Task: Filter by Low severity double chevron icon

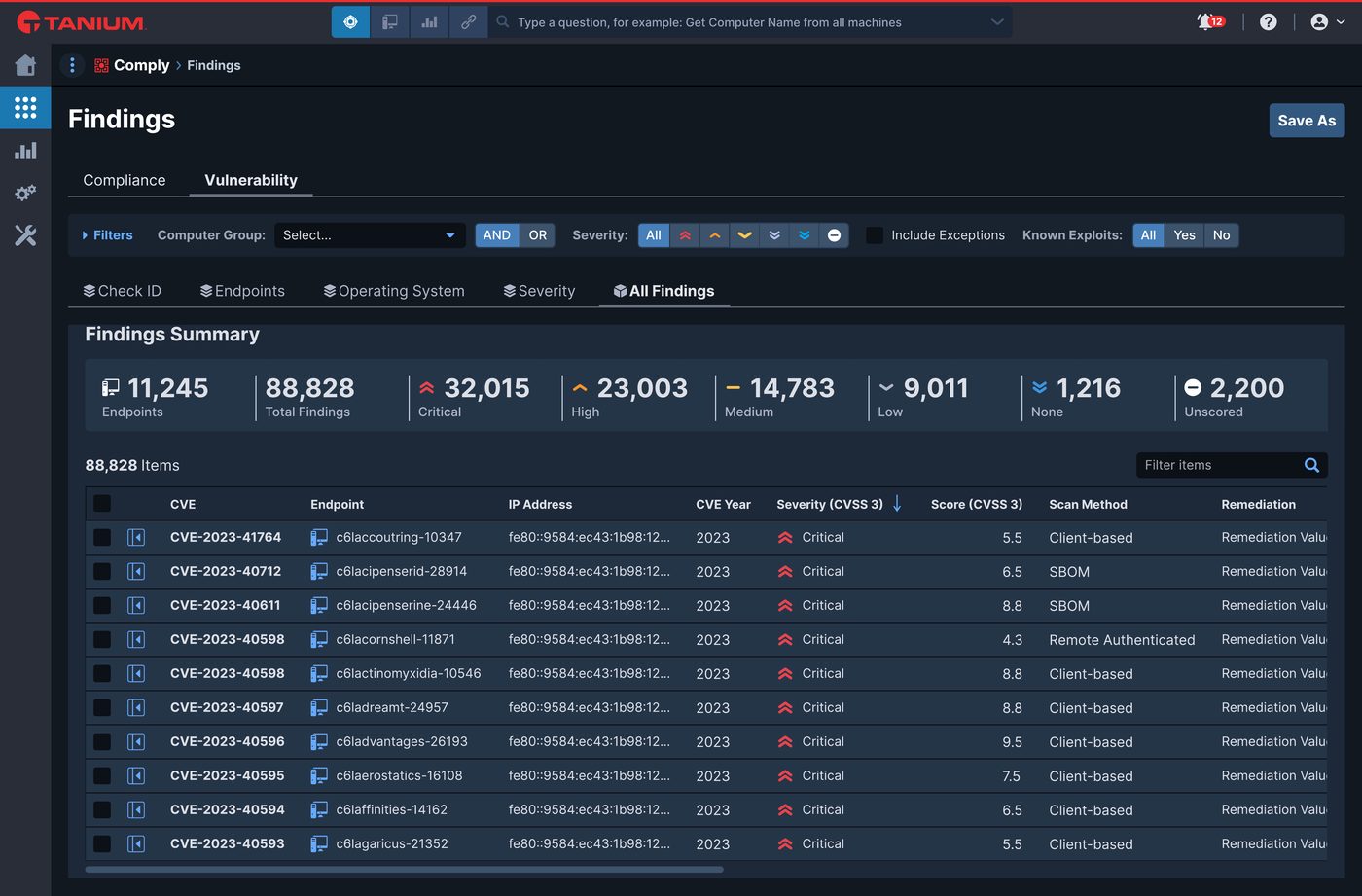Action: pyautogui.click(x=774, y=235)
